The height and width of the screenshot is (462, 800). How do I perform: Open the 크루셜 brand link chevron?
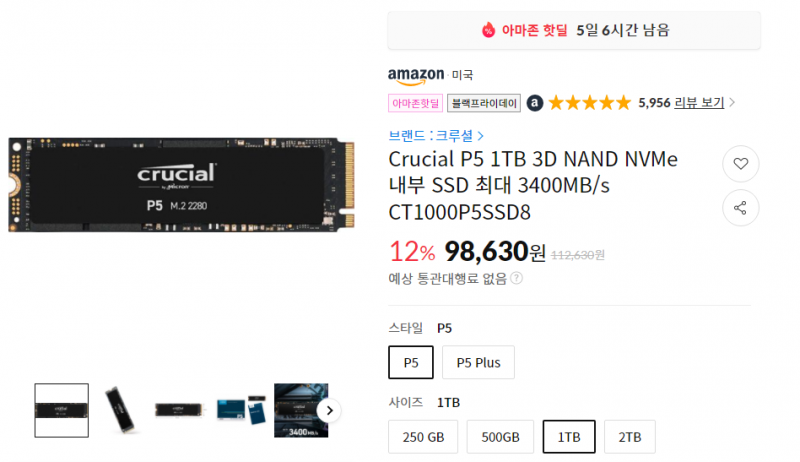pos(481,136)
